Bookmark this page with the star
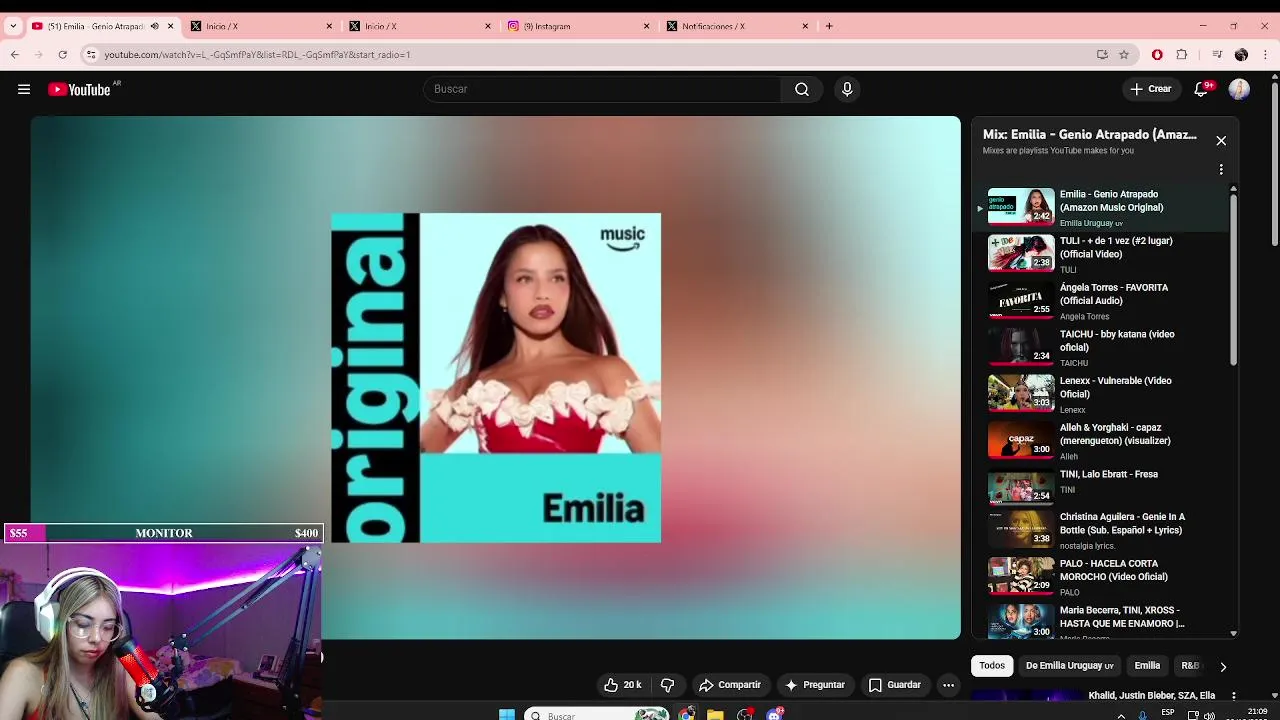The width and height of the screenshot is (1280, 720). [1124, 55]
